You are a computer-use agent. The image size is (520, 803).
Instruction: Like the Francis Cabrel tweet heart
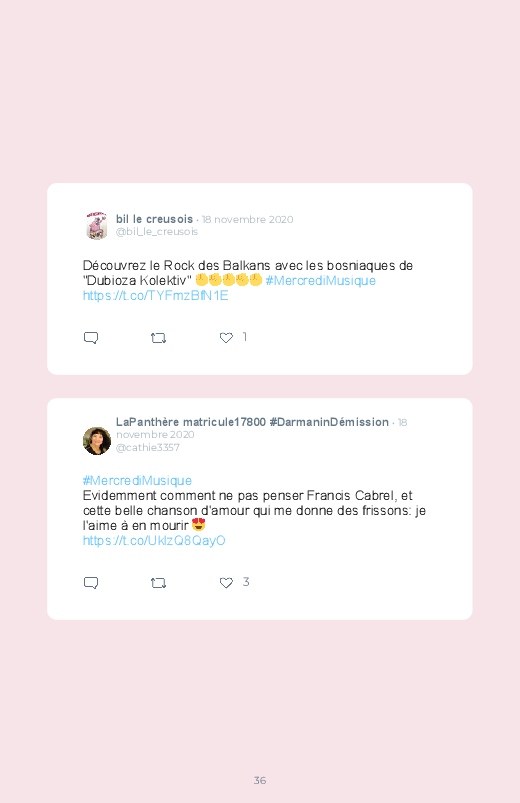click(x=226, y=583)
